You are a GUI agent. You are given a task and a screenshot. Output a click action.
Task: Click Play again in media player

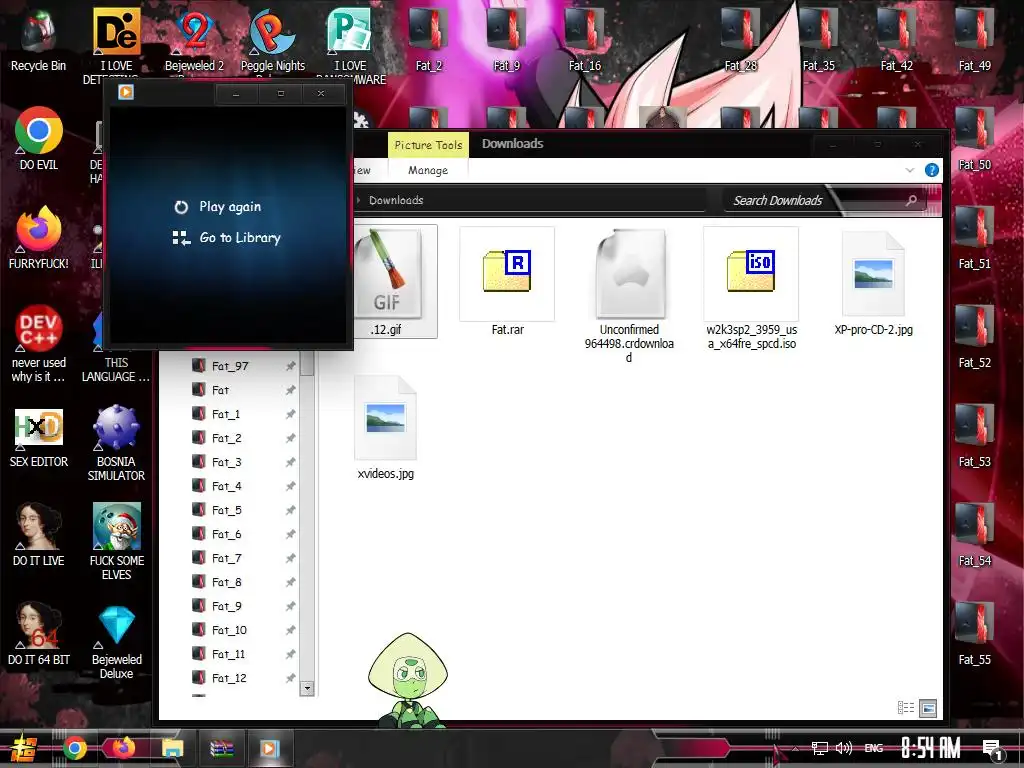coord(217,207)
